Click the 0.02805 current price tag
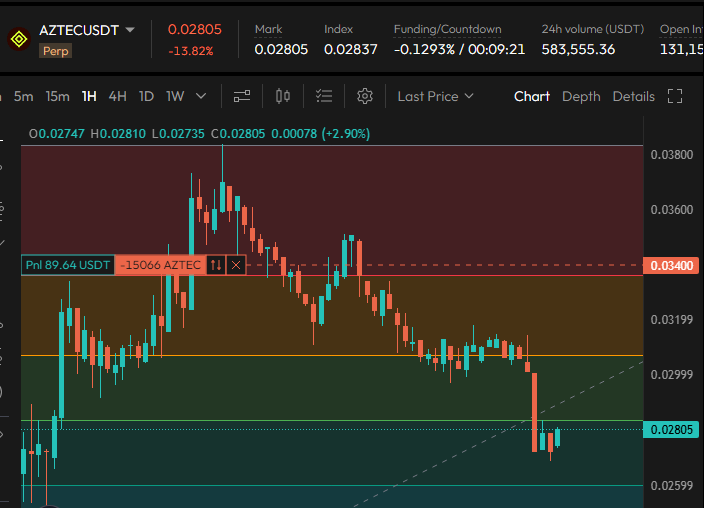The width and height of the screenshot is (704, 508). click(671, 430)
